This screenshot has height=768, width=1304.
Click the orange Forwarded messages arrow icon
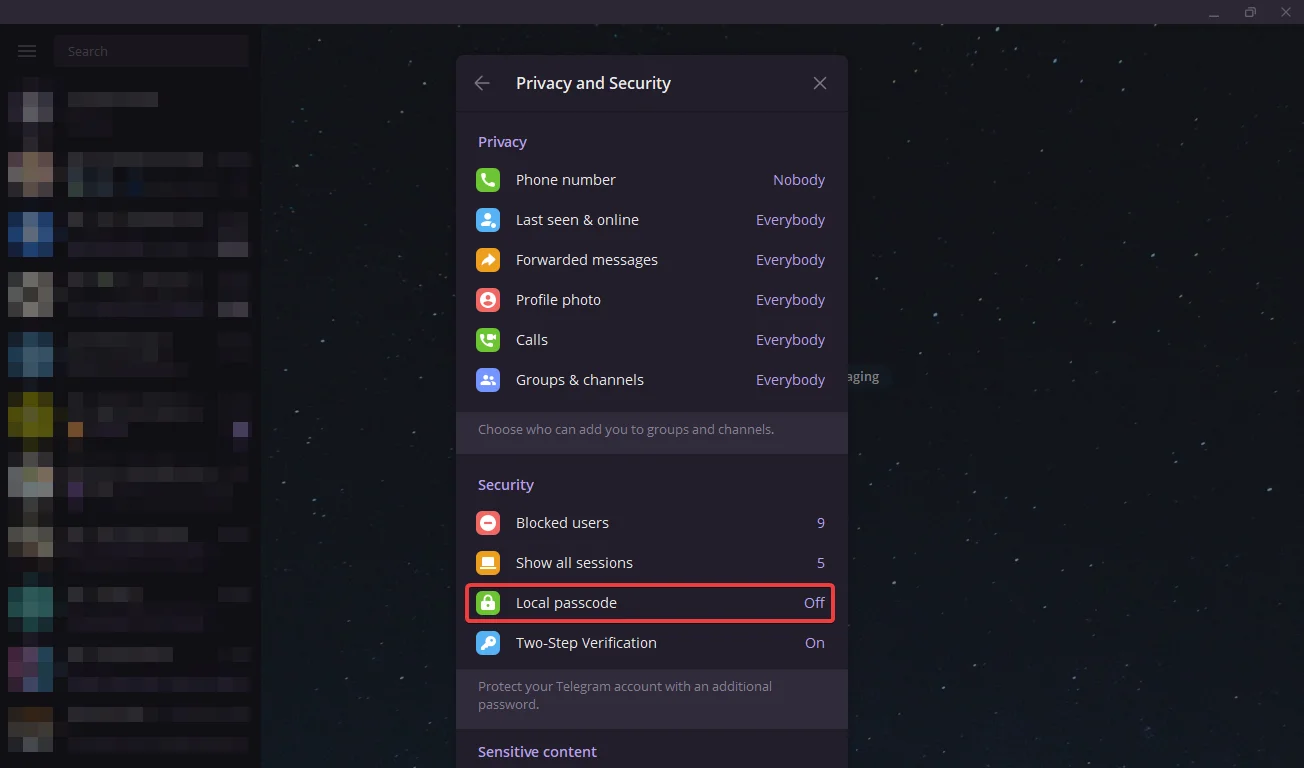[x=487, y=260]
